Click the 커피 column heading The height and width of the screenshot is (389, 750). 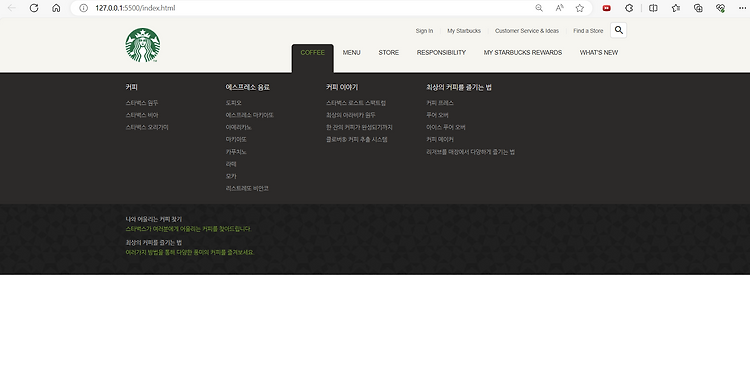[132, 87]
